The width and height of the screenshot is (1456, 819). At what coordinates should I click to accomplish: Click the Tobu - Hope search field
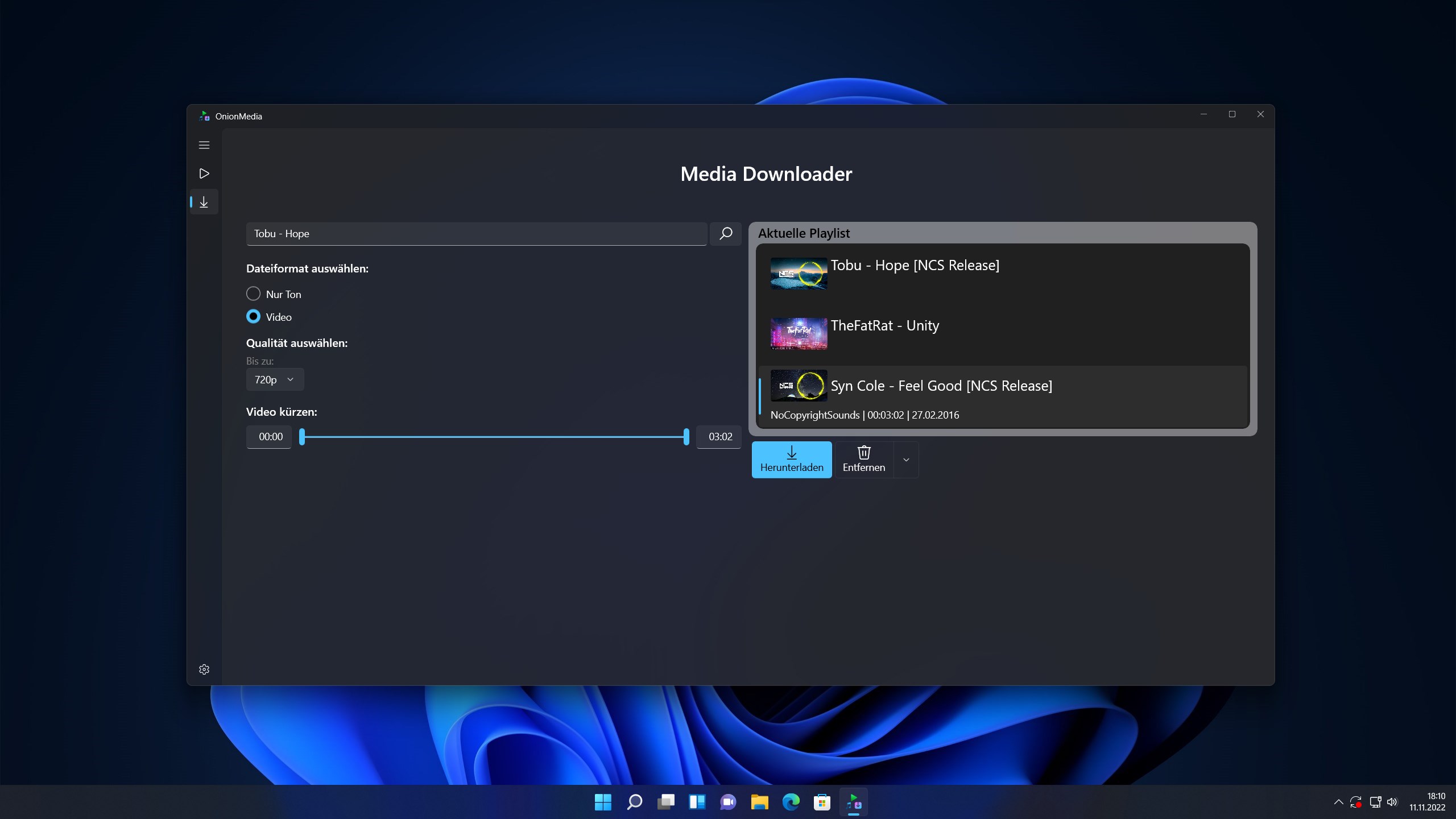coord(477,234)
